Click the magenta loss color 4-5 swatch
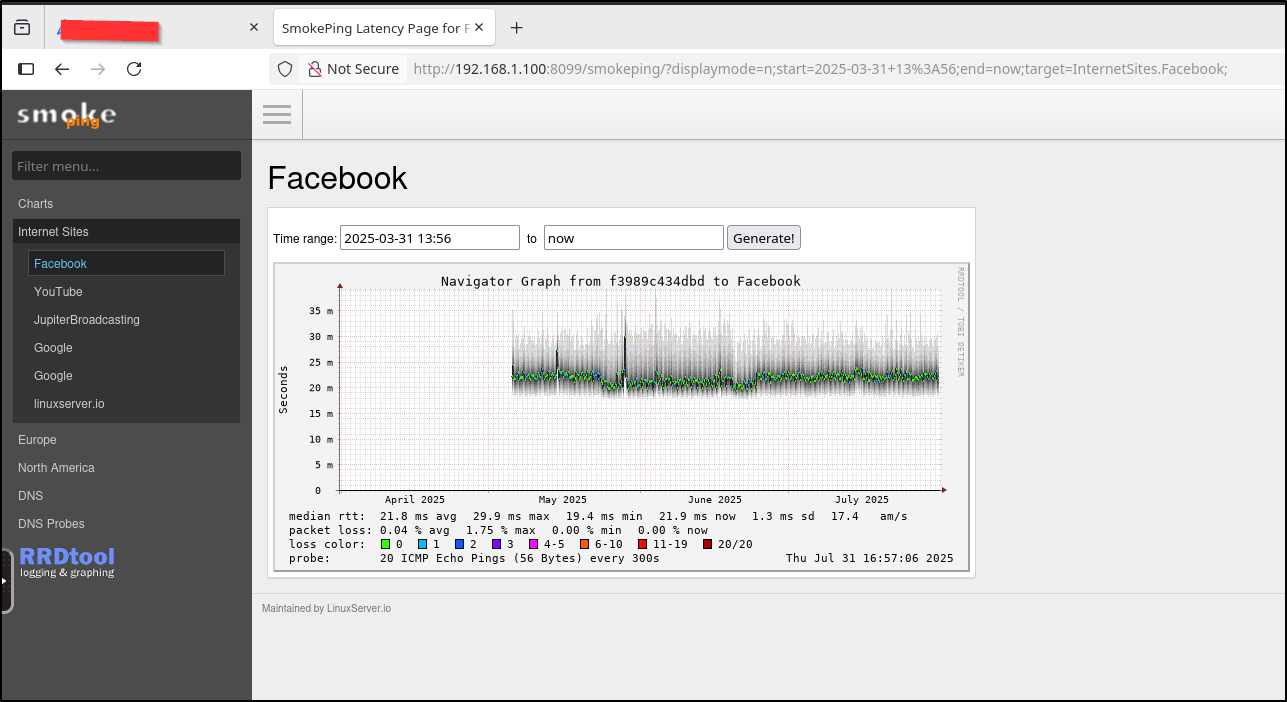The height and width of the screenshot is (702, 1287). pyautogui.click(x=534, y=544)
